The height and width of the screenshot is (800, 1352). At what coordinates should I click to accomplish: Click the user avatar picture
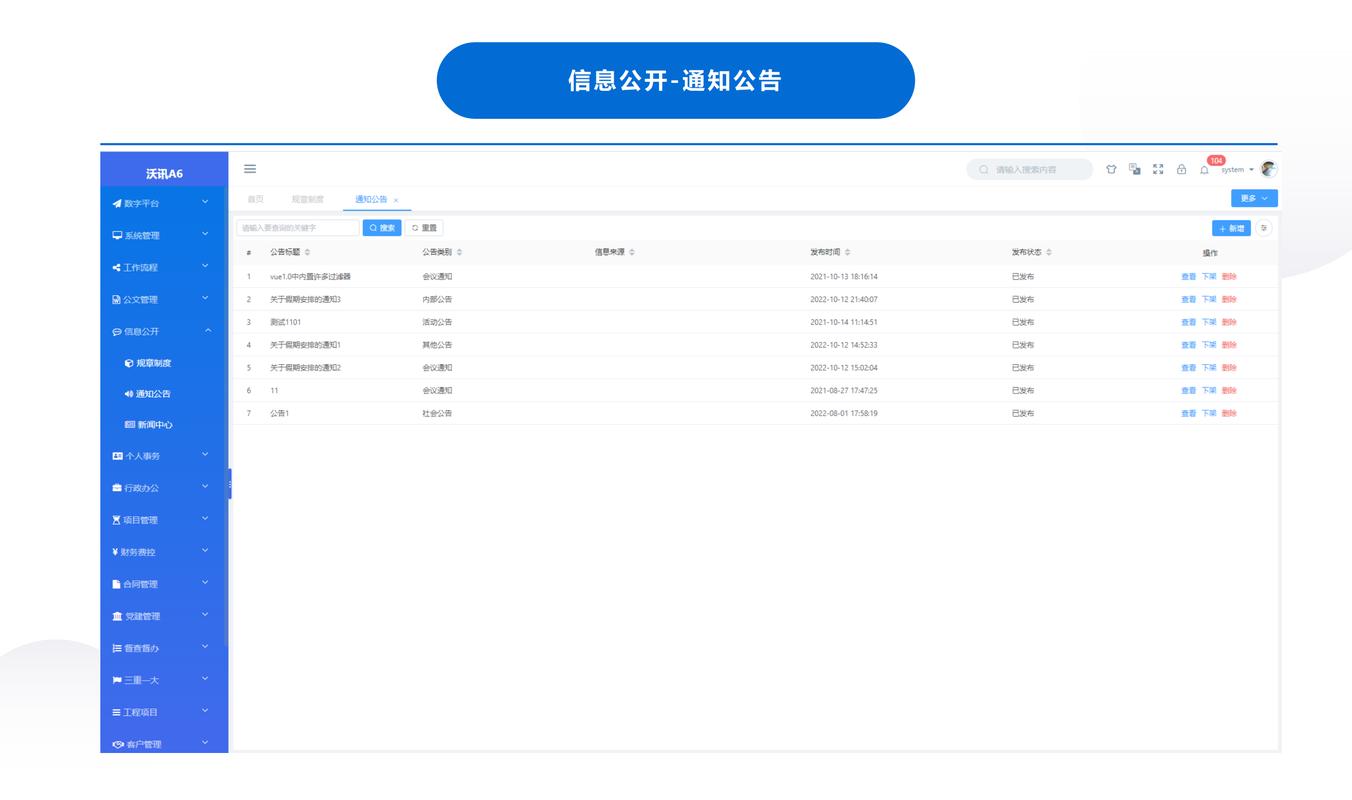coord(1269,169)
